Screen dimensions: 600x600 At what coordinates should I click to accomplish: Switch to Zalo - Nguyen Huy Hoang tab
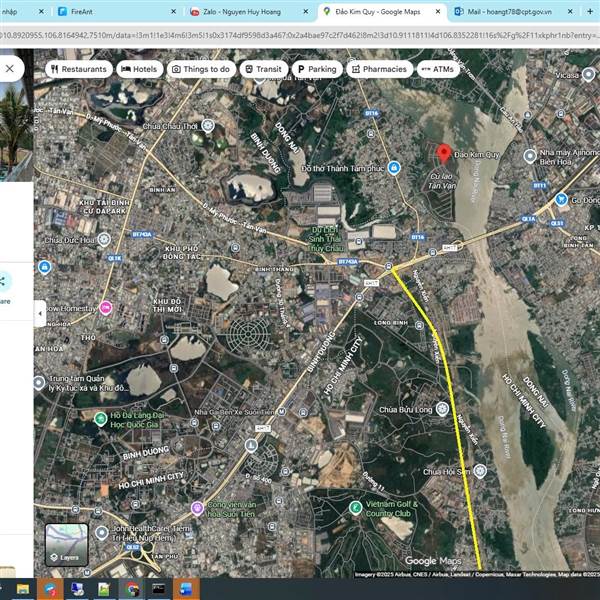coord(249,12)
